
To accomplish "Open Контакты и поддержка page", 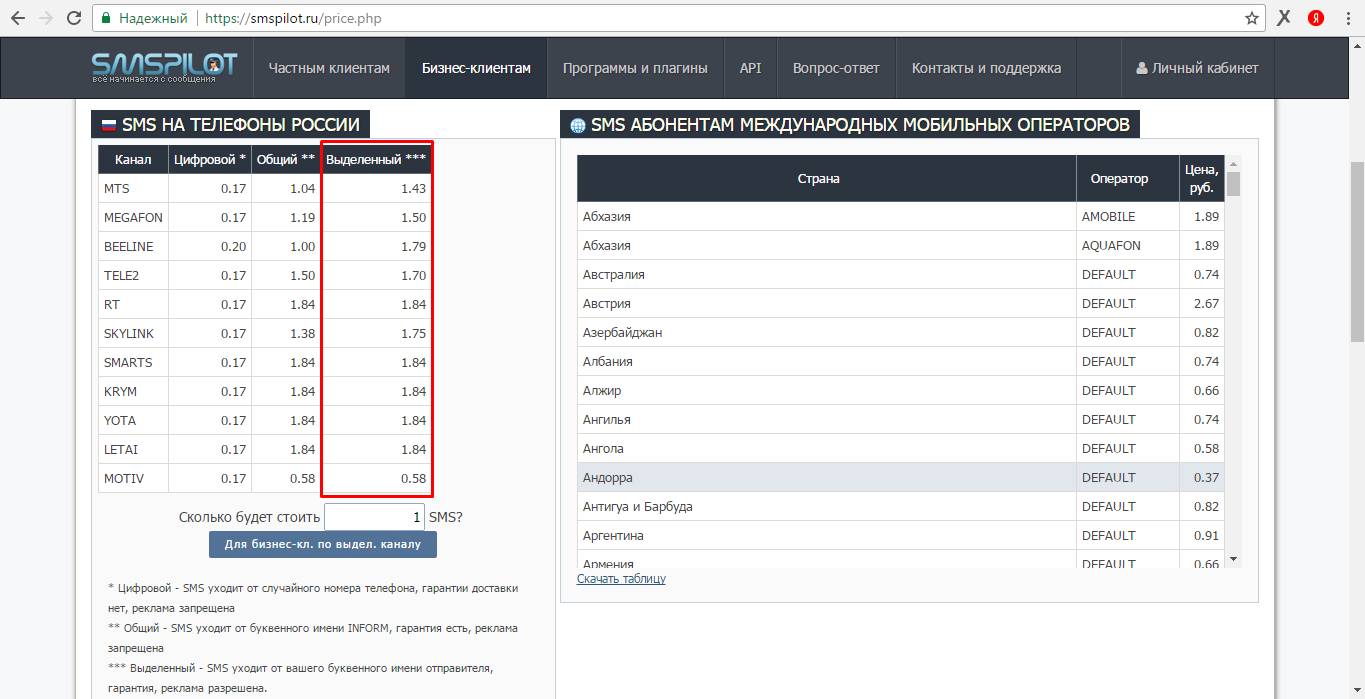I will coord(986,68).
